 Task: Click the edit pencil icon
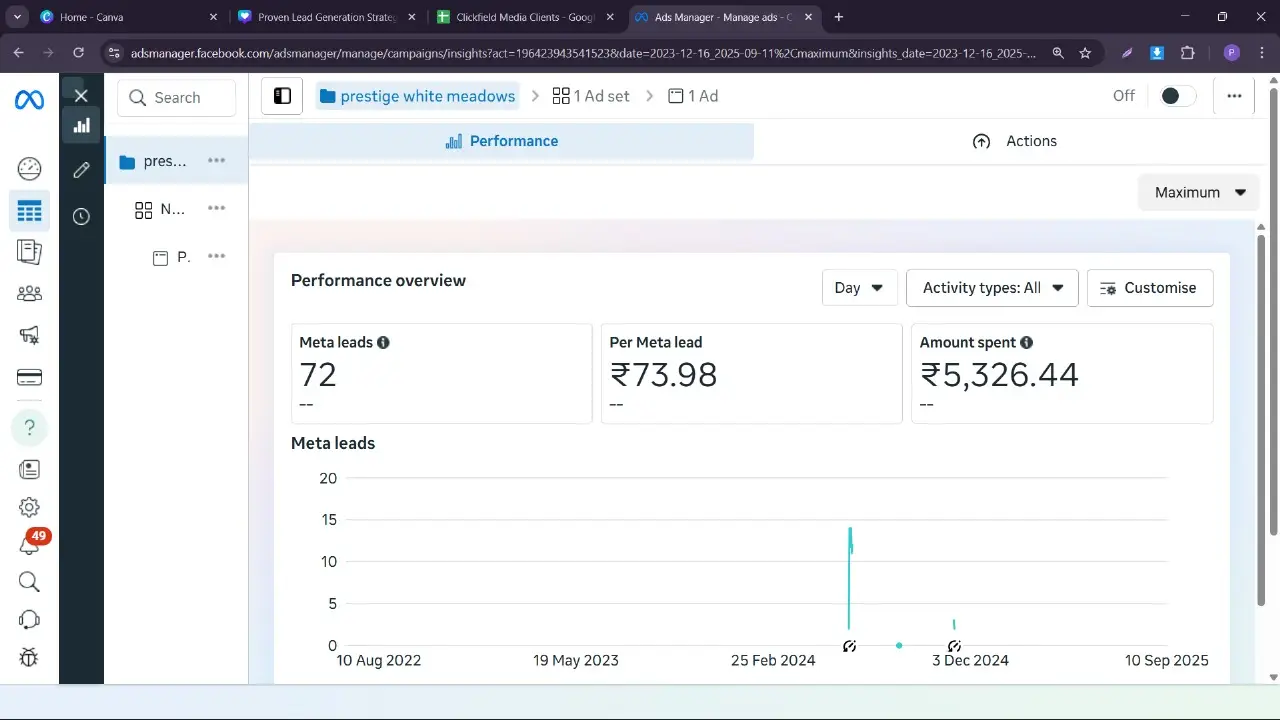[x=81, y=170]
